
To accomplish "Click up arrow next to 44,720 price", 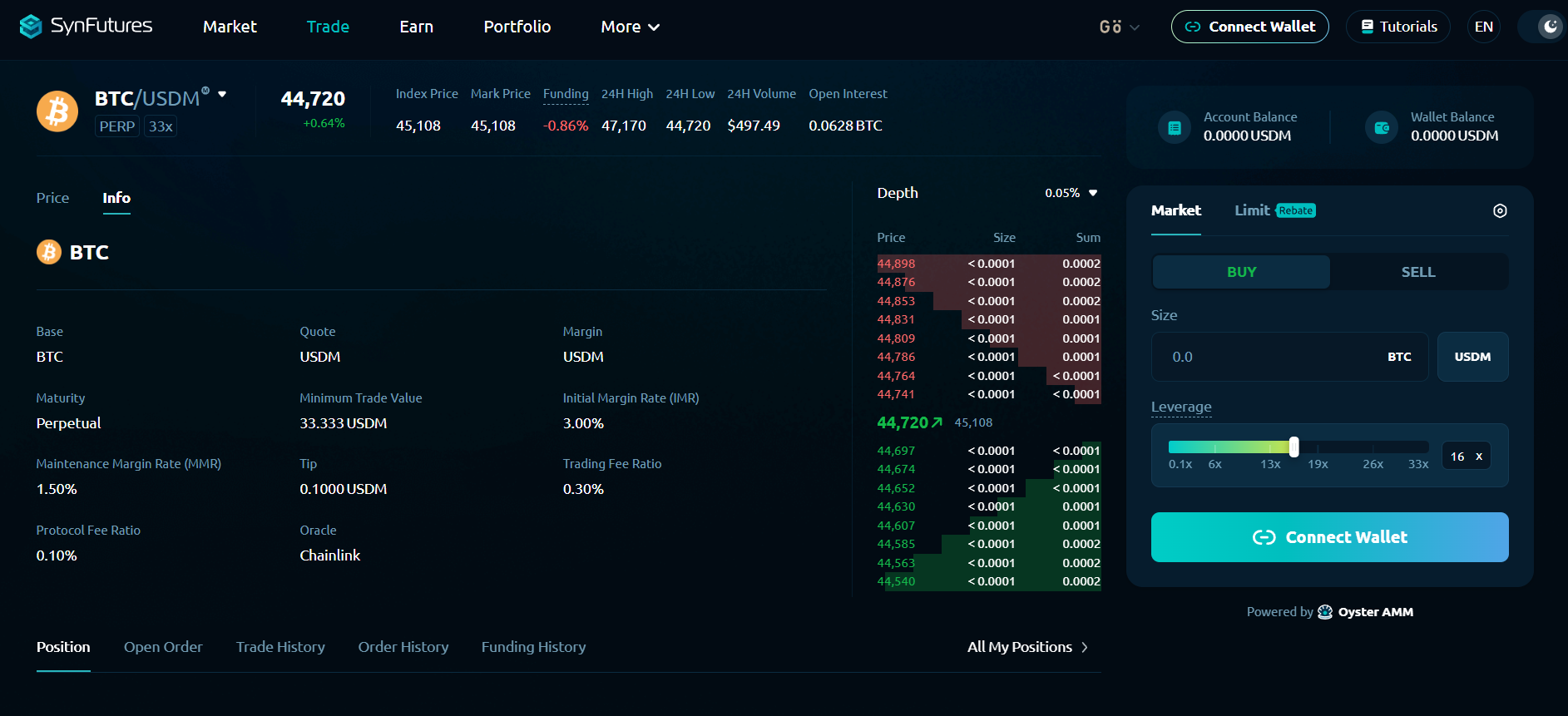I will coord(937,422).
